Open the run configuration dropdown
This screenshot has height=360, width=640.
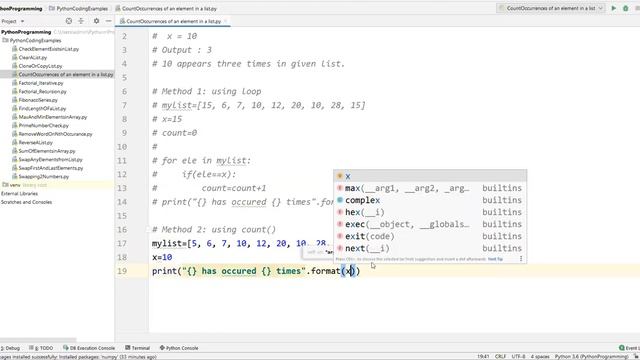551,8
